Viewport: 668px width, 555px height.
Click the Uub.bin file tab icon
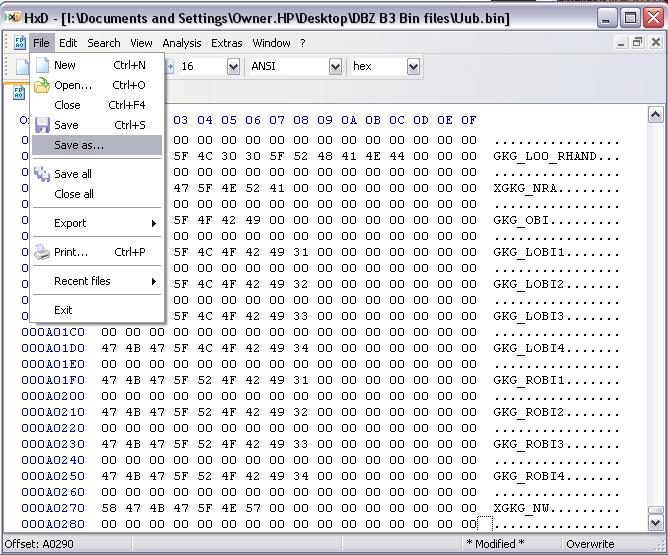[19, 93]
